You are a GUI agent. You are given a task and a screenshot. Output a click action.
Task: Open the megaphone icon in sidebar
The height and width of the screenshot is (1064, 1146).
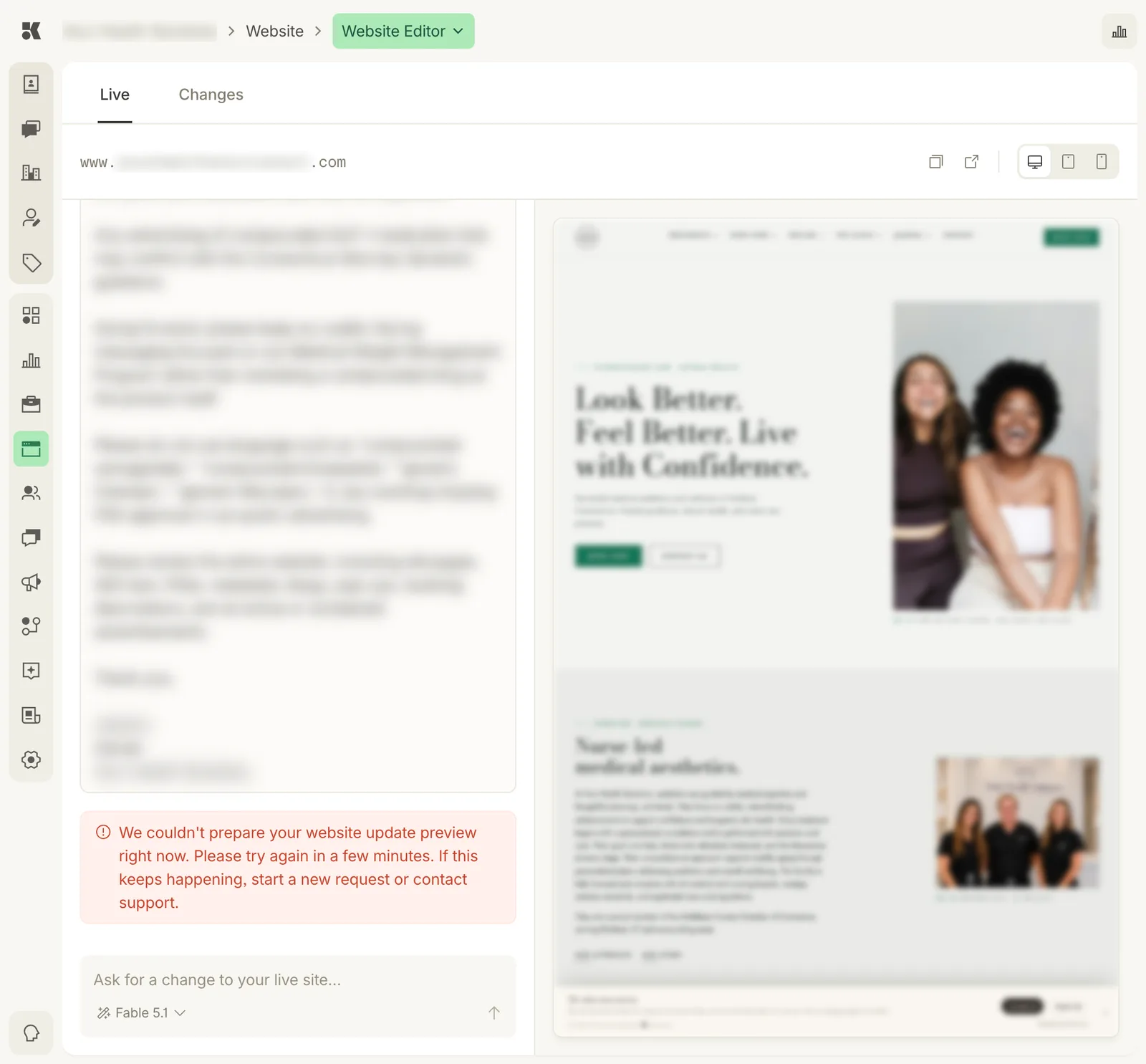pyautogui.click(x=31, y=582)
